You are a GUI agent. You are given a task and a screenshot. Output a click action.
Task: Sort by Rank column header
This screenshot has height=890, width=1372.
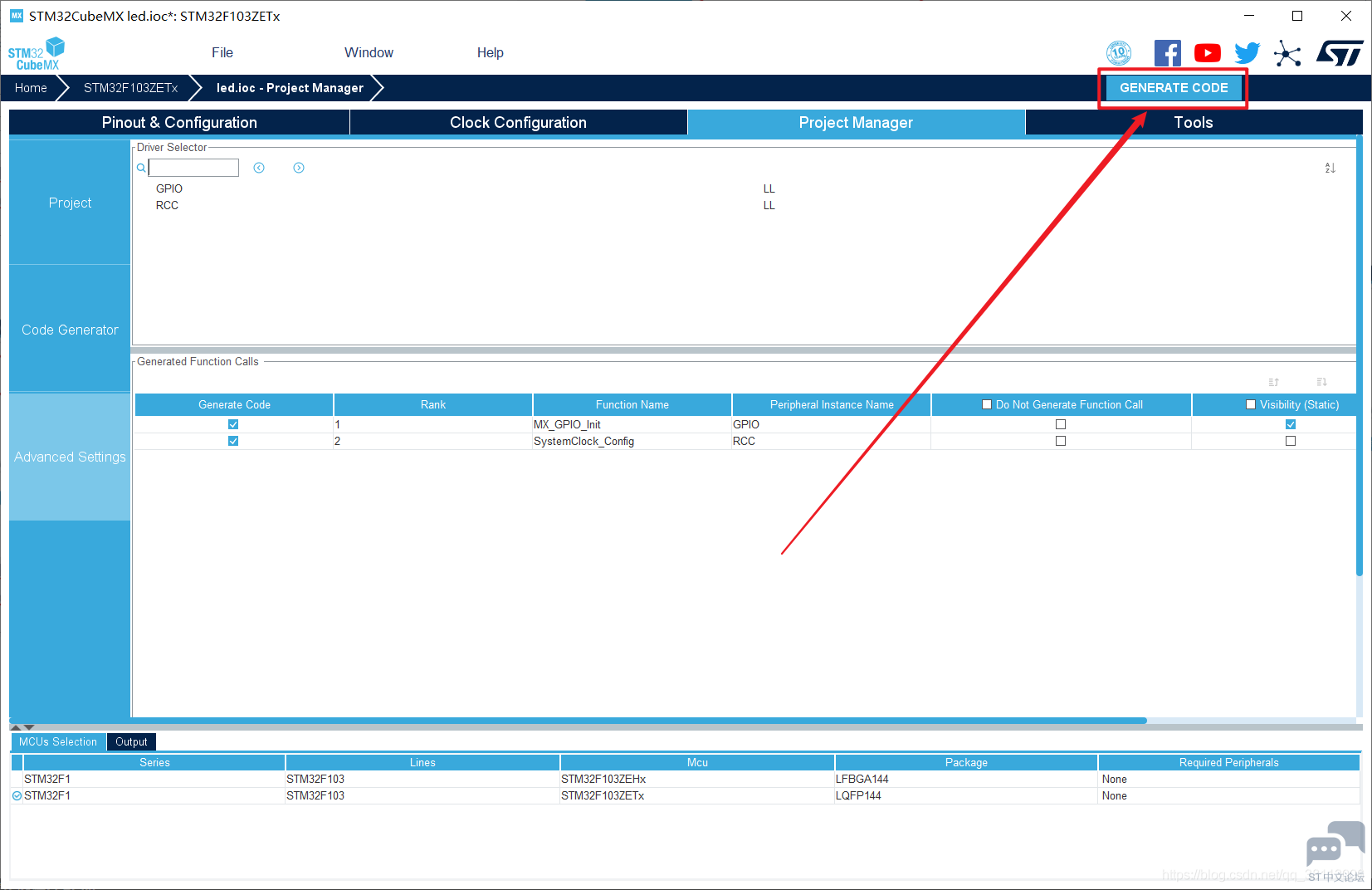(432, 404)
